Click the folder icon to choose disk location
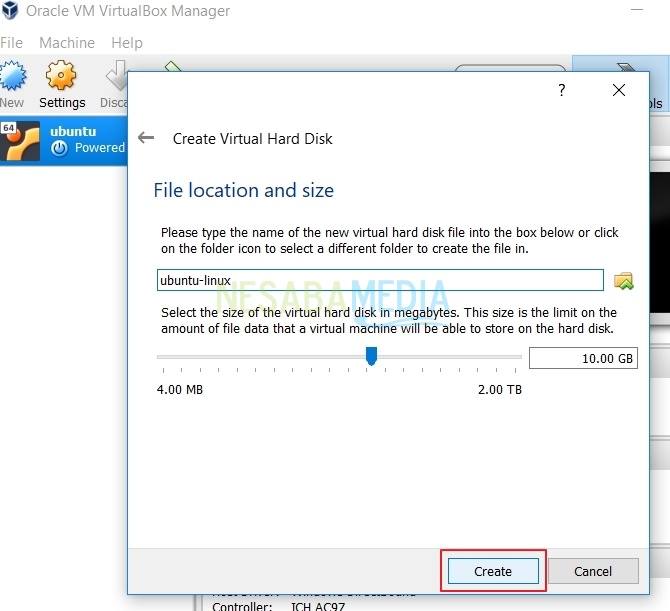 [x=623, y=281]
